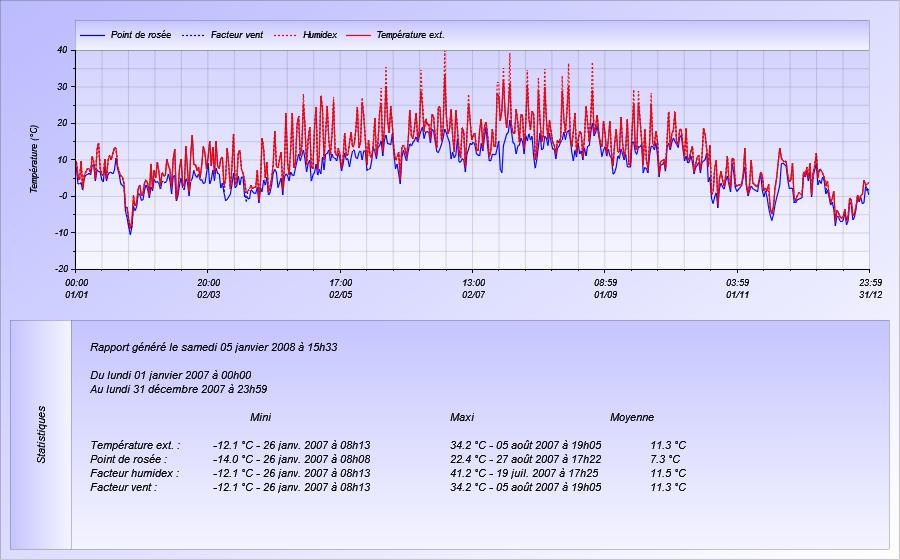
Task: Click the 01/09 date axis marker
Action: pyautogui.click(x=606, y=295)
